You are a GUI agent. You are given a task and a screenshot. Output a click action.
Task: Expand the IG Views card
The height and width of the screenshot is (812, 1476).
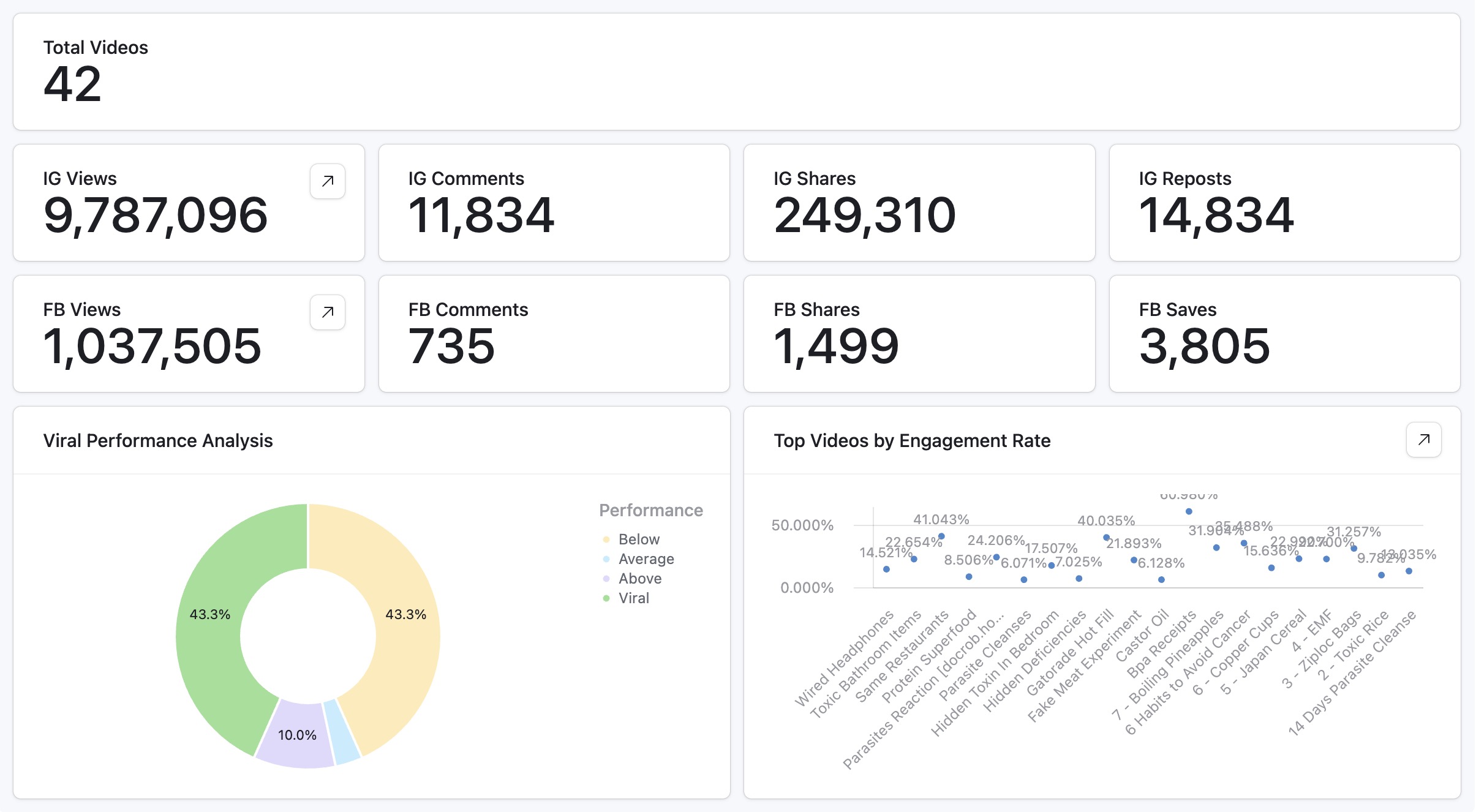point(326,181)
